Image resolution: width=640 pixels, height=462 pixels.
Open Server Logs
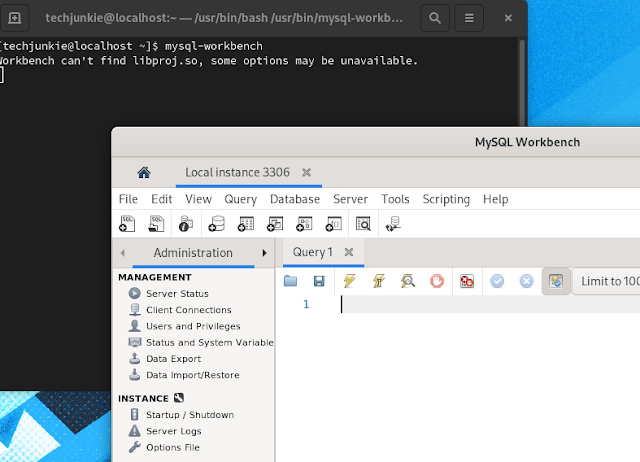pos(165,431)
